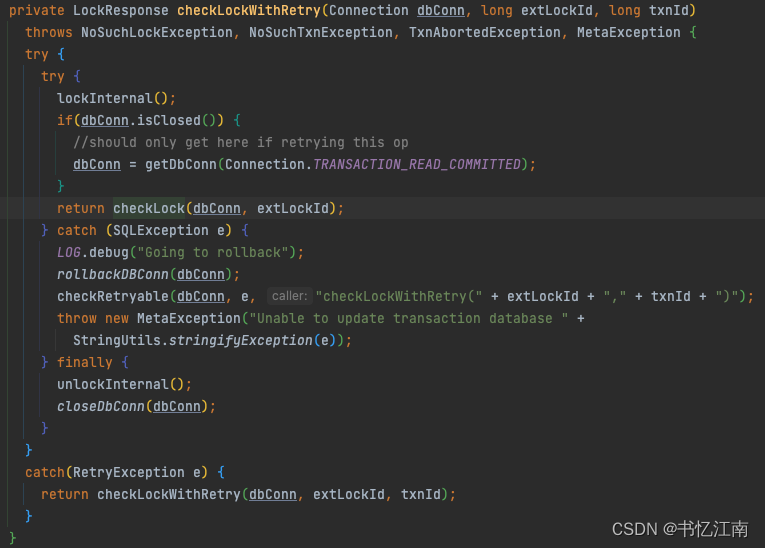Screen dimensions: 765x548
Task: Click the stringifyException call
Action: tap(241, 340)
